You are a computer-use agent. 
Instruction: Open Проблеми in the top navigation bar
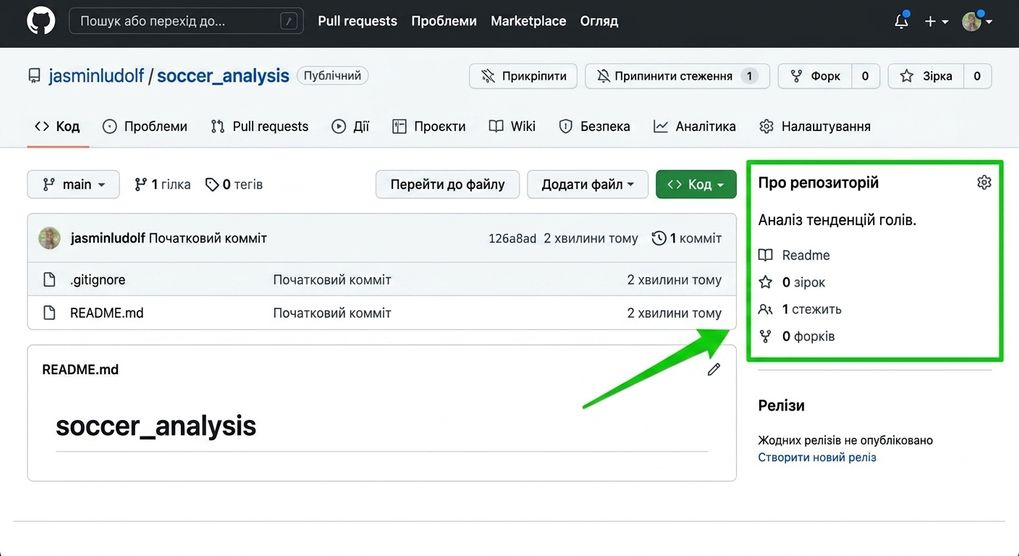click(x=444, y=21)
